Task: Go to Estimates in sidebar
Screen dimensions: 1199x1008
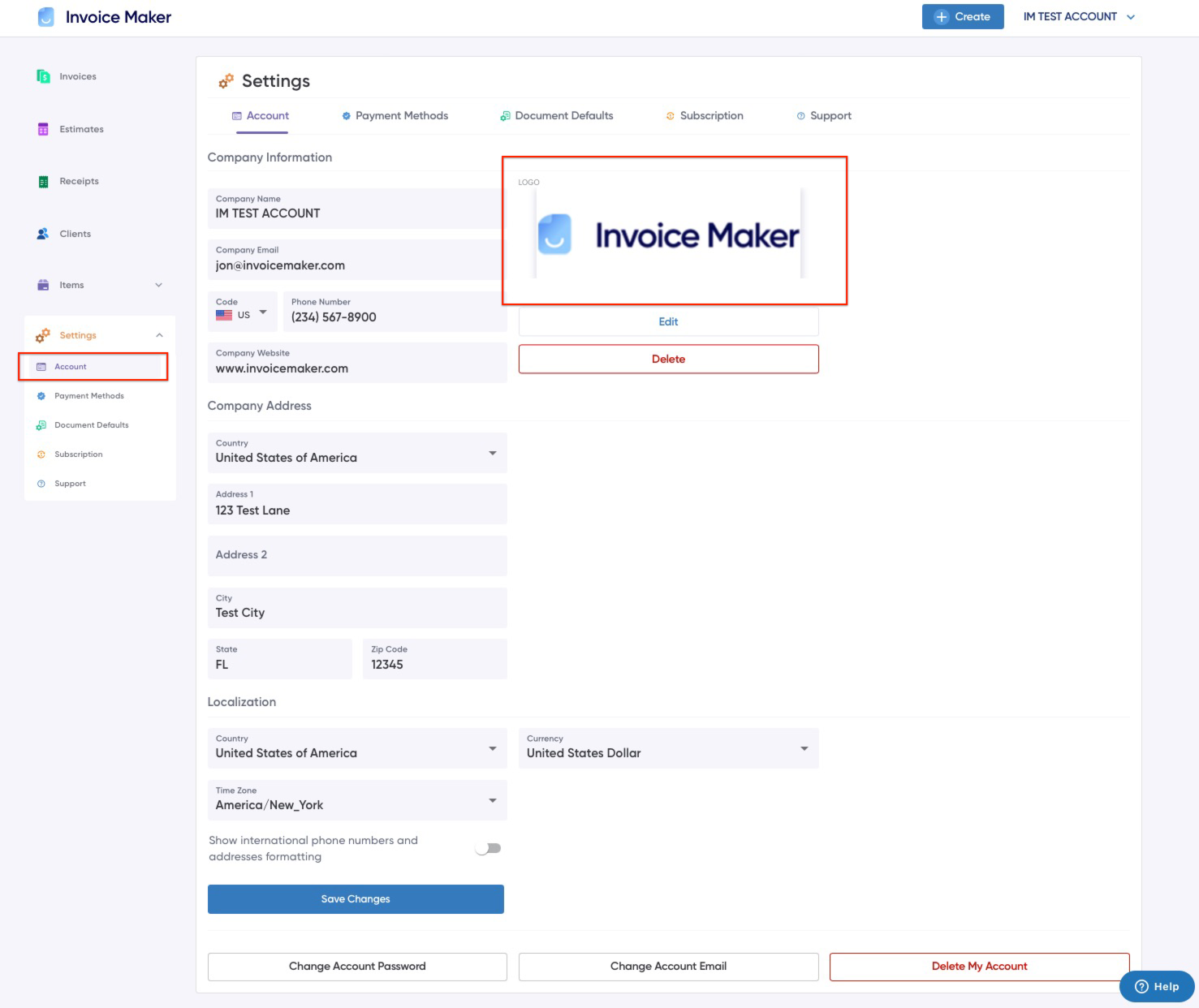Action: (81, 129)
